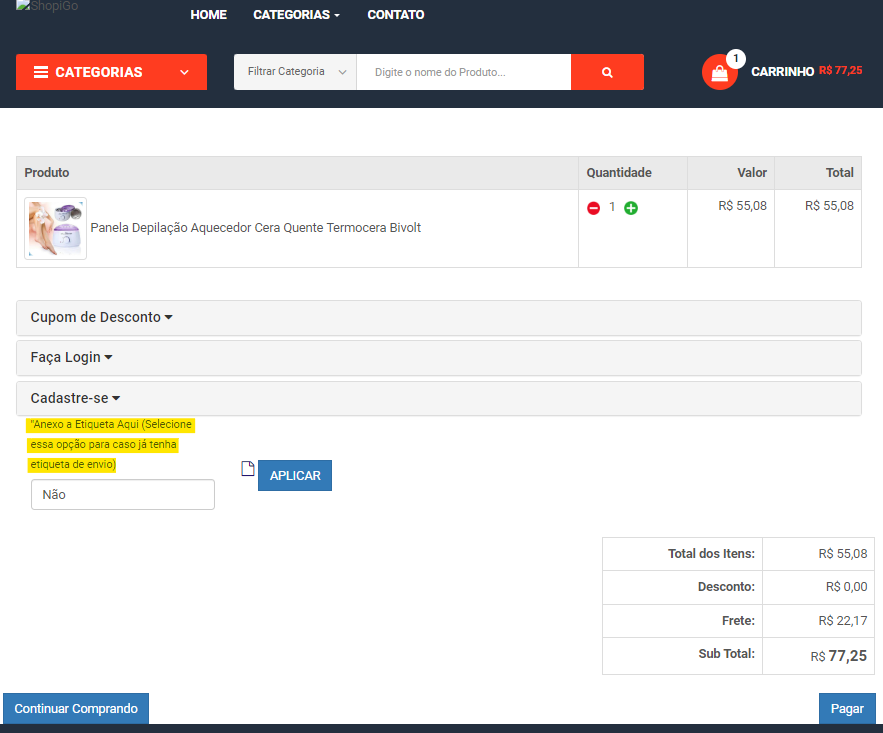Click the shopping cart bag icon

tap(719, 73)
